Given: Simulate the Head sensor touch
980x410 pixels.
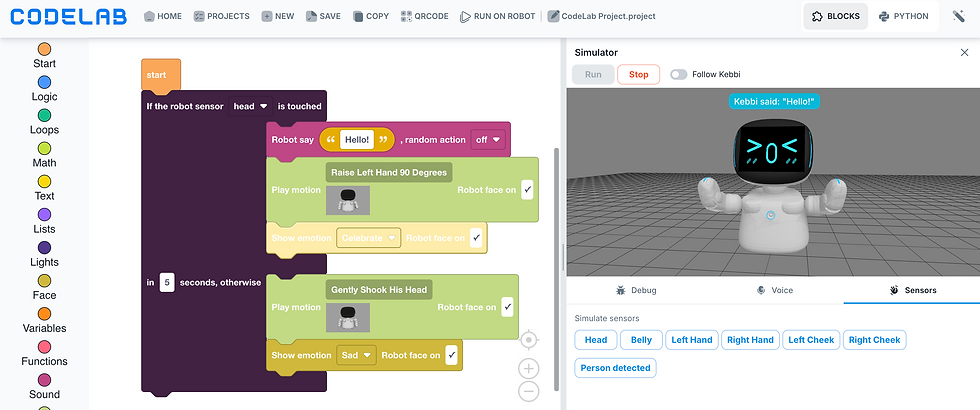Looking at the screenshot, I should 596,340.
